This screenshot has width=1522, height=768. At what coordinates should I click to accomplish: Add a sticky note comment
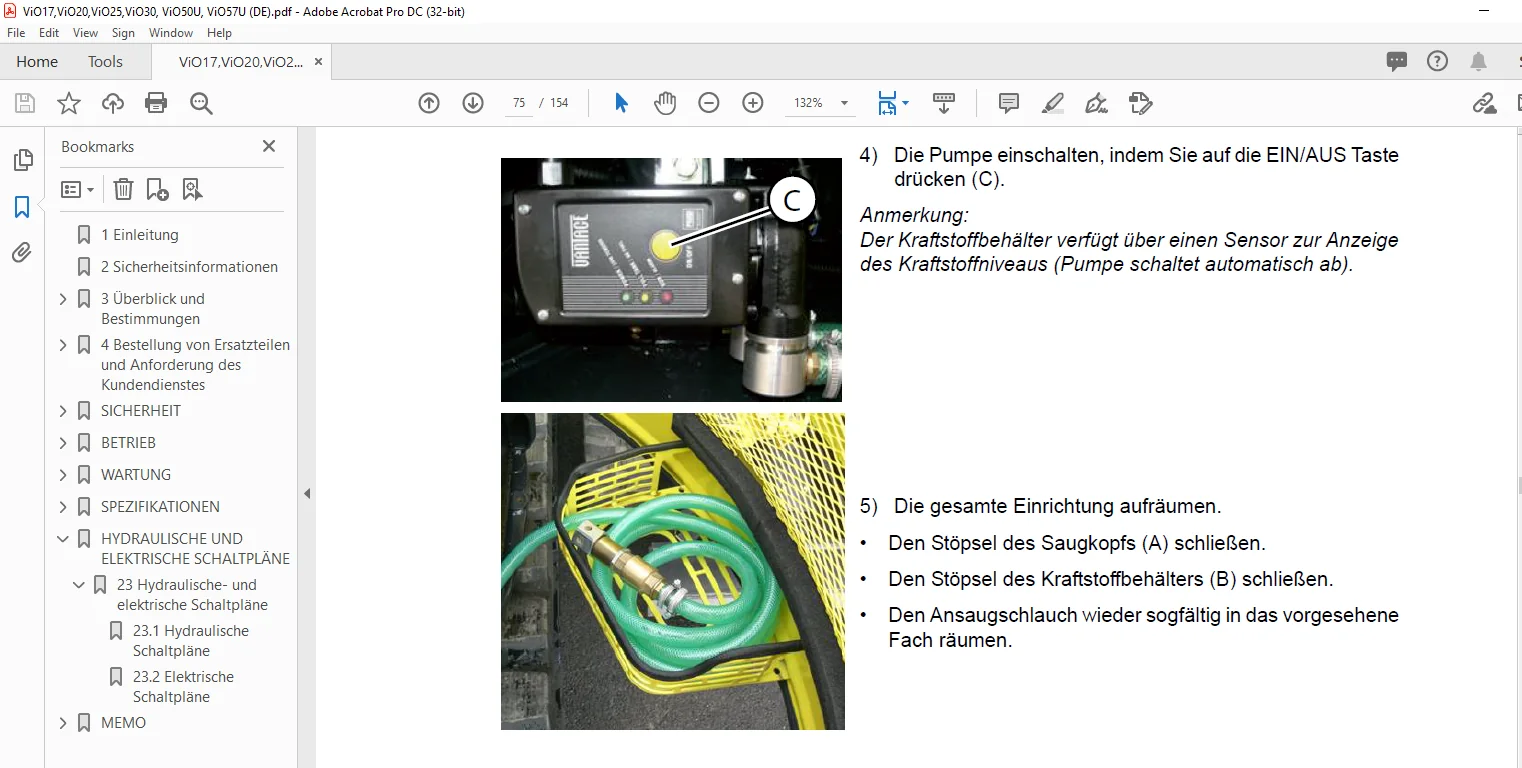tap(1009, 103)
